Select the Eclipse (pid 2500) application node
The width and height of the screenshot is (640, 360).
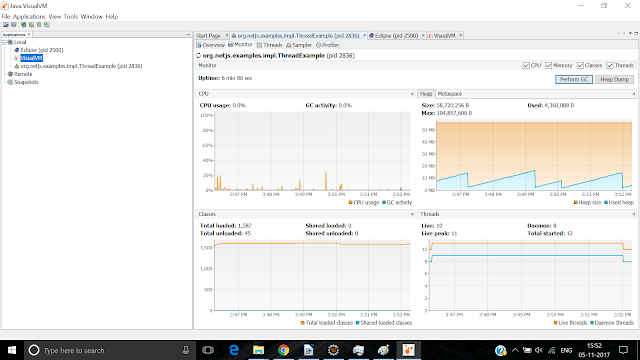click(x=42, y=50)
